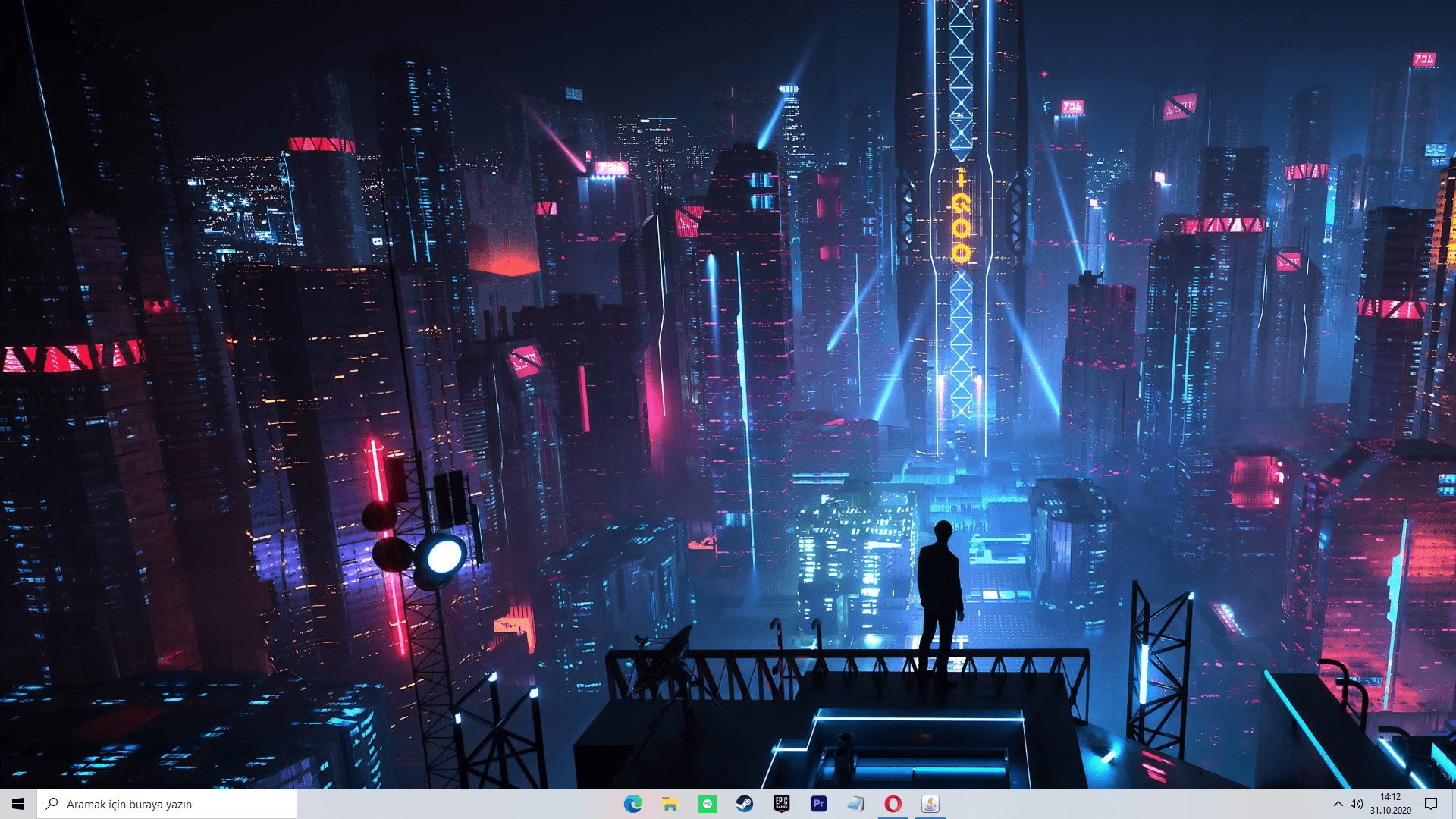Launch File Explorer from the taskbar
Image resolution: width=1456 pixels, height=819 pixels.
coord(670,804)
